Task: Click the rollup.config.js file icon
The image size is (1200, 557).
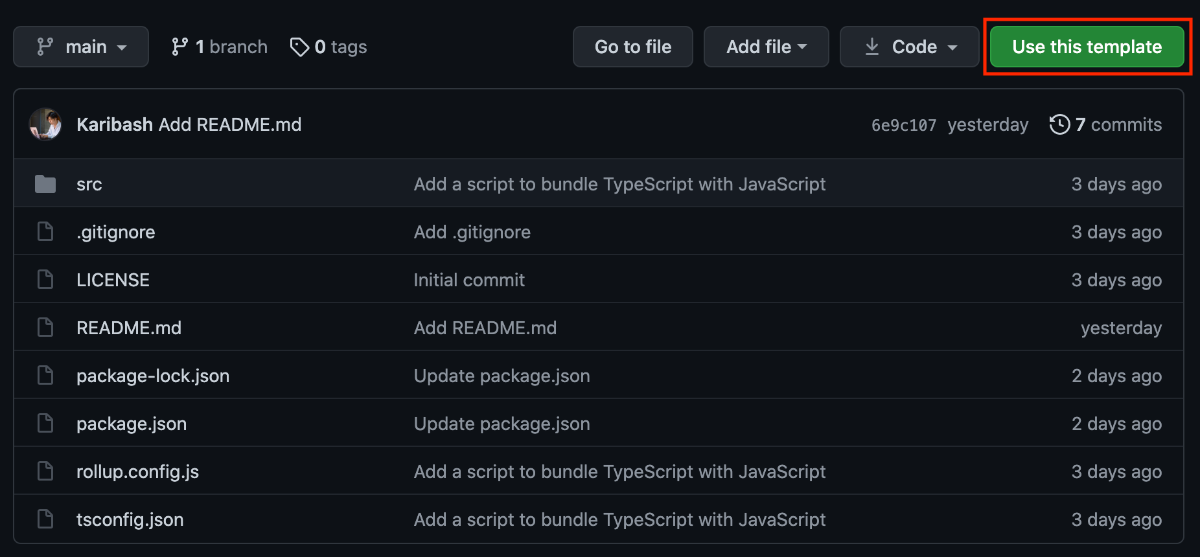Action: point(45,472)
